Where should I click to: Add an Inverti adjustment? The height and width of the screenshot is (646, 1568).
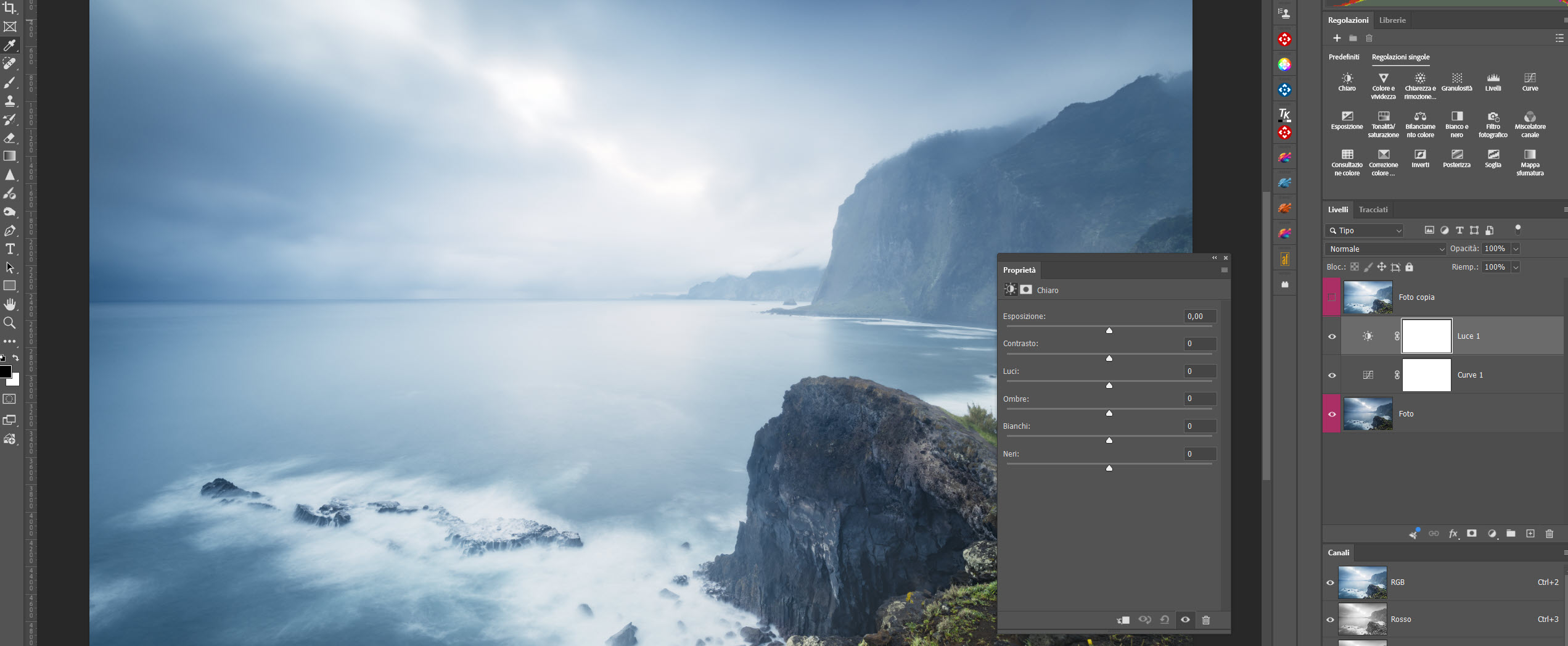[1420, 159]
